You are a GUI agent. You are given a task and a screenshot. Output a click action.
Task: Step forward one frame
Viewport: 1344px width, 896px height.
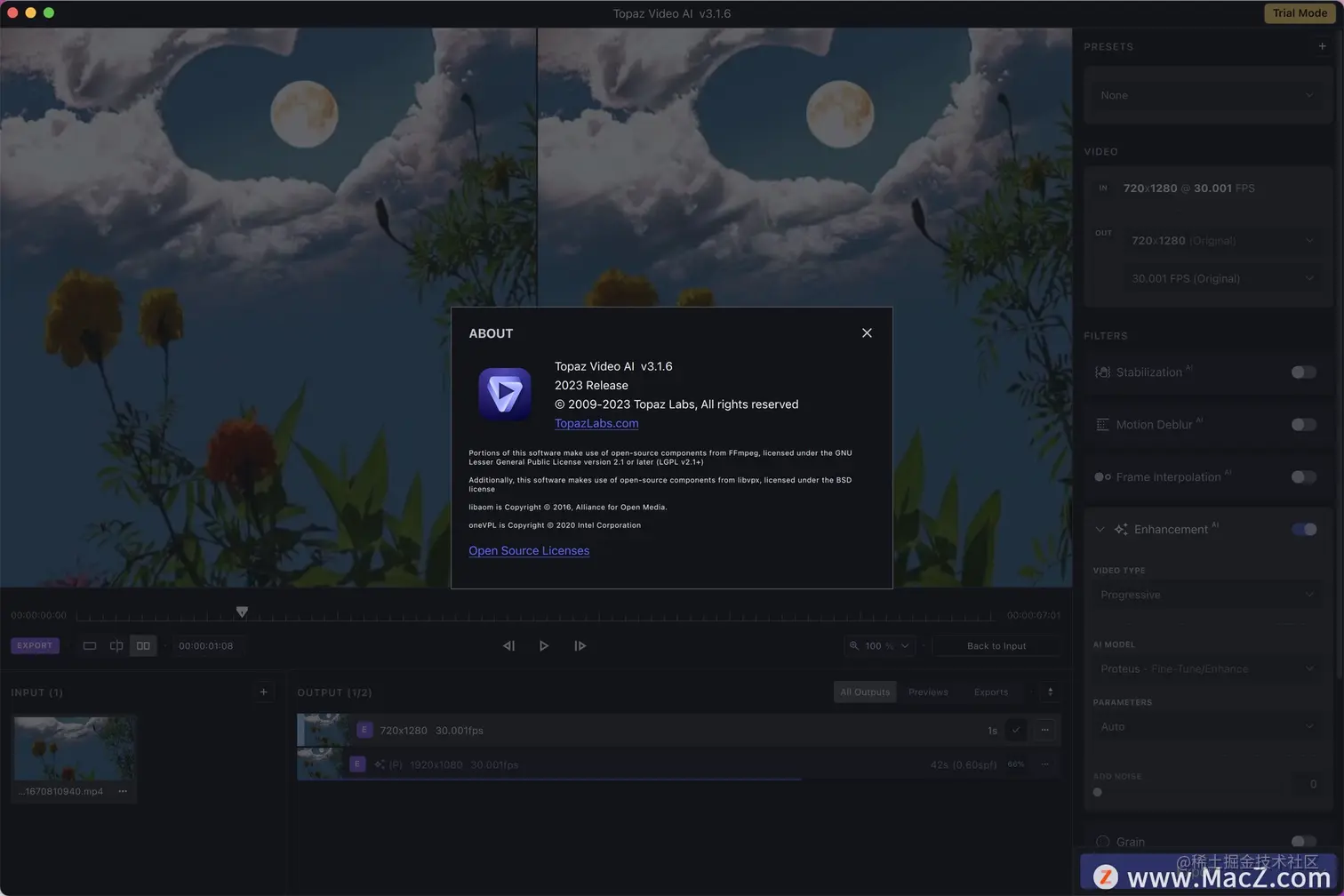click(580, 645)
